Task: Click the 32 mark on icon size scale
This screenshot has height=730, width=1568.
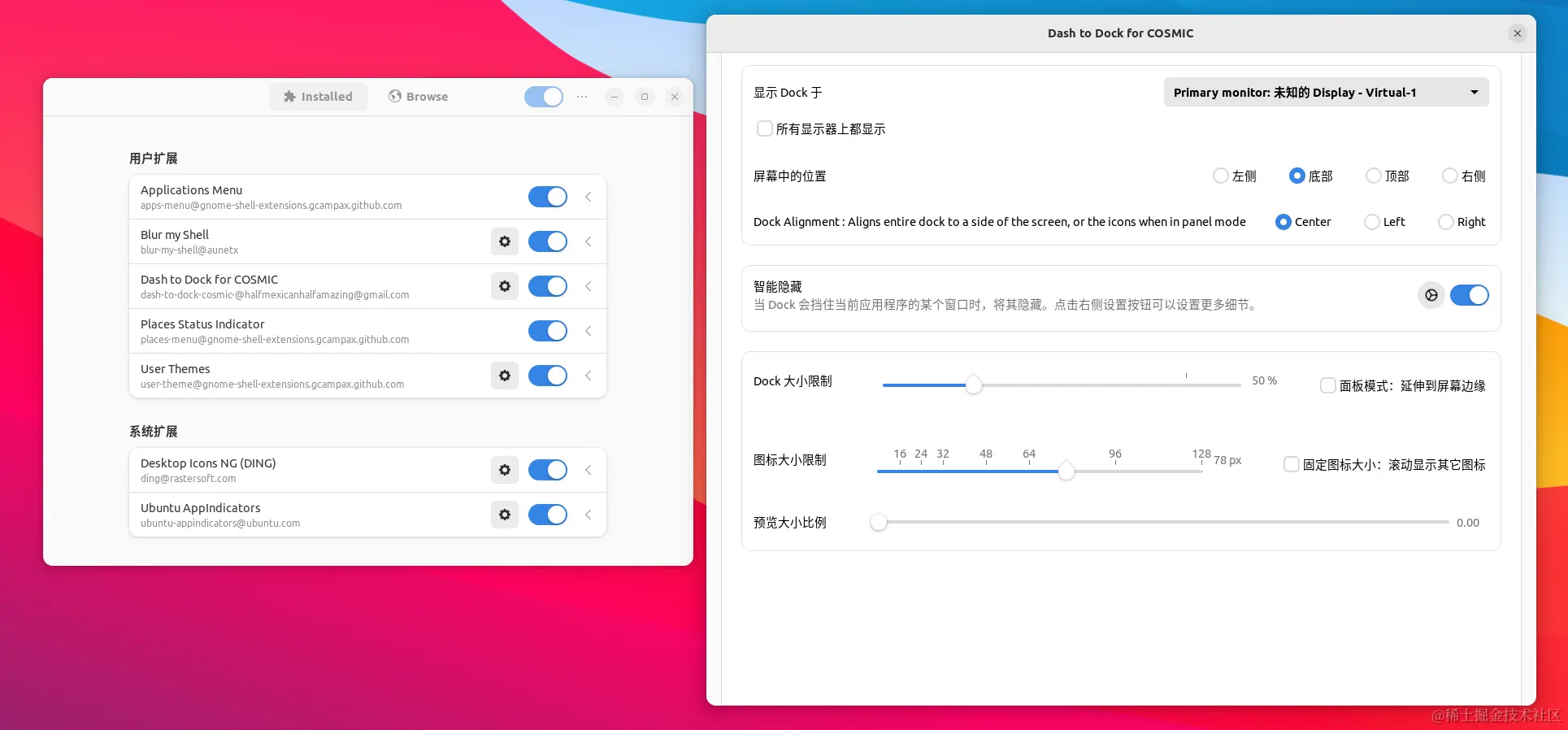Action: pyautogui.click(x=943, y=454)
